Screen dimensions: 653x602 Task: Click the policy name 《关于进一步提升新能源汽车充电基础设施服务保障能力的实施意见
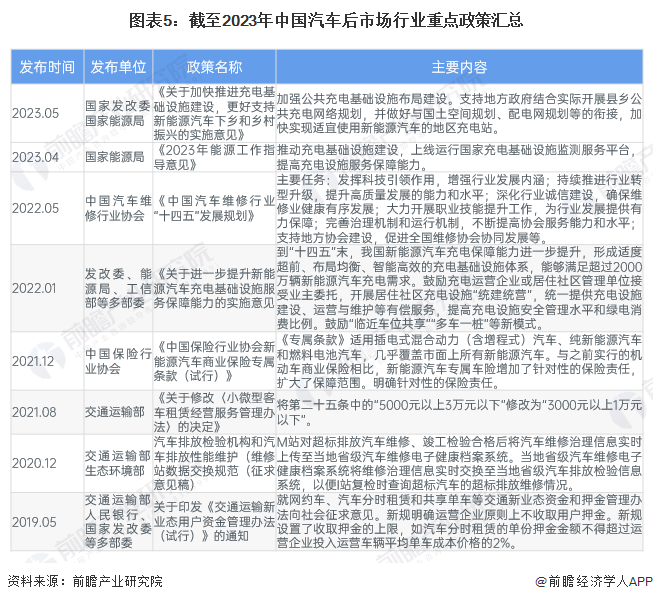click(214, 288)
